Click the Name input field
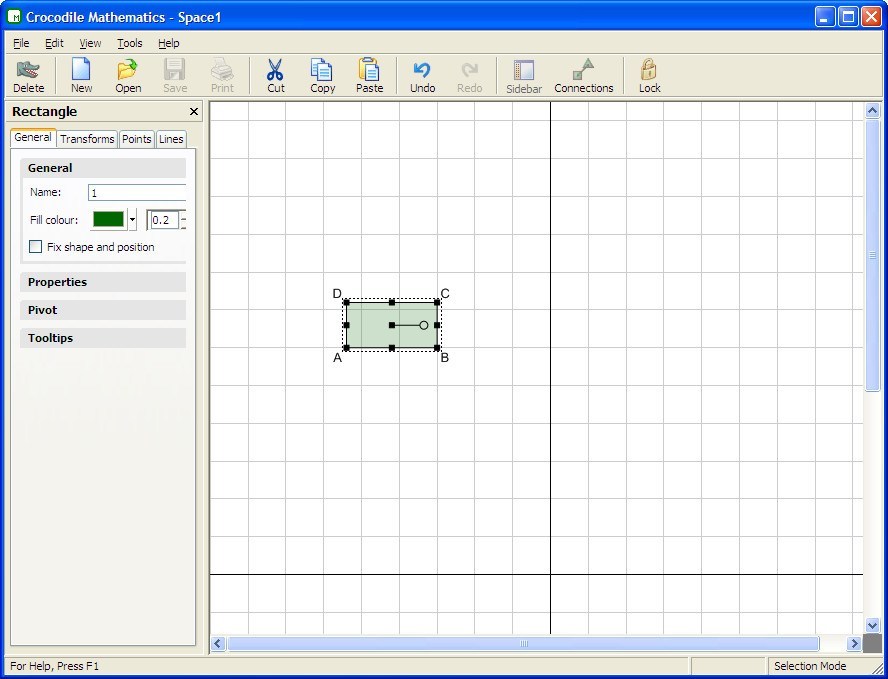This screenshot has width=888, height=679. pos(137,193)
